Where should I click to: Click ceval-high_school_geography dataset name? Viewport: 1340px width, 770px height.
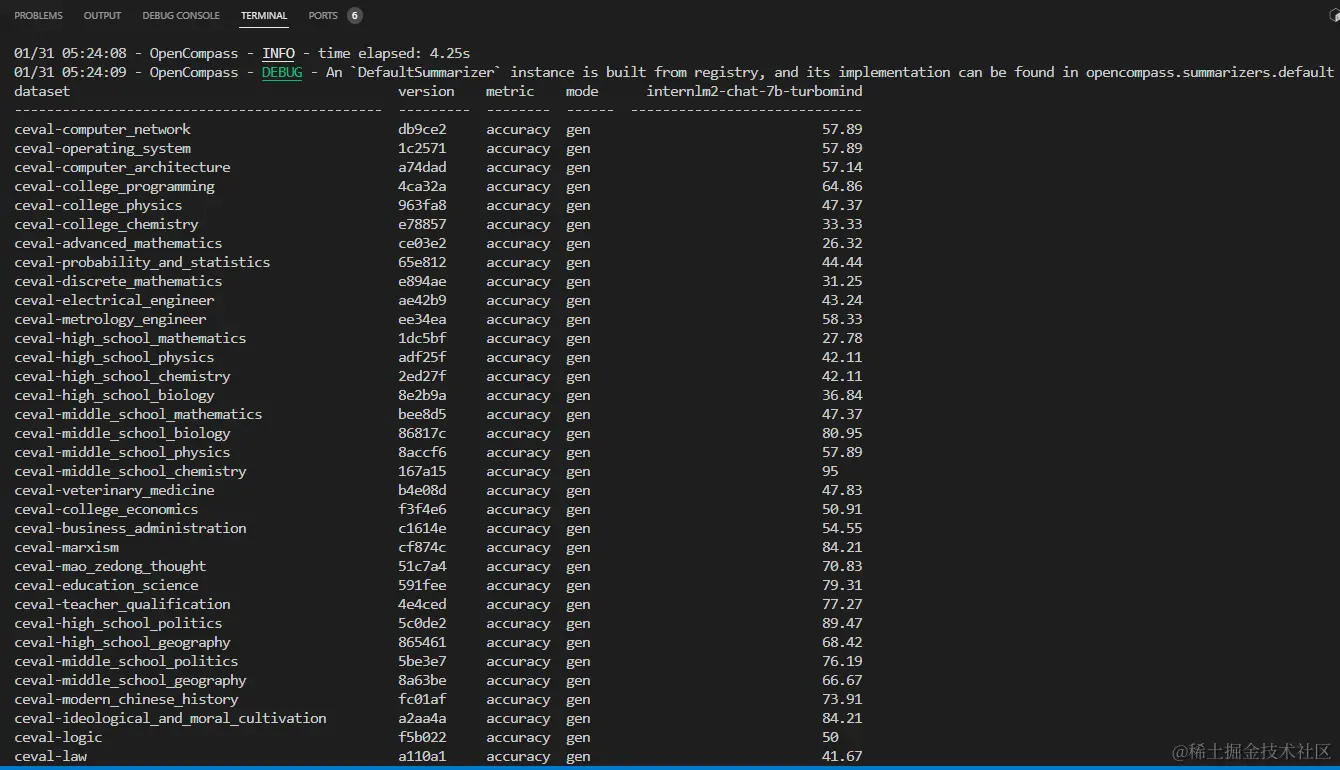click(x=122, y=642)
